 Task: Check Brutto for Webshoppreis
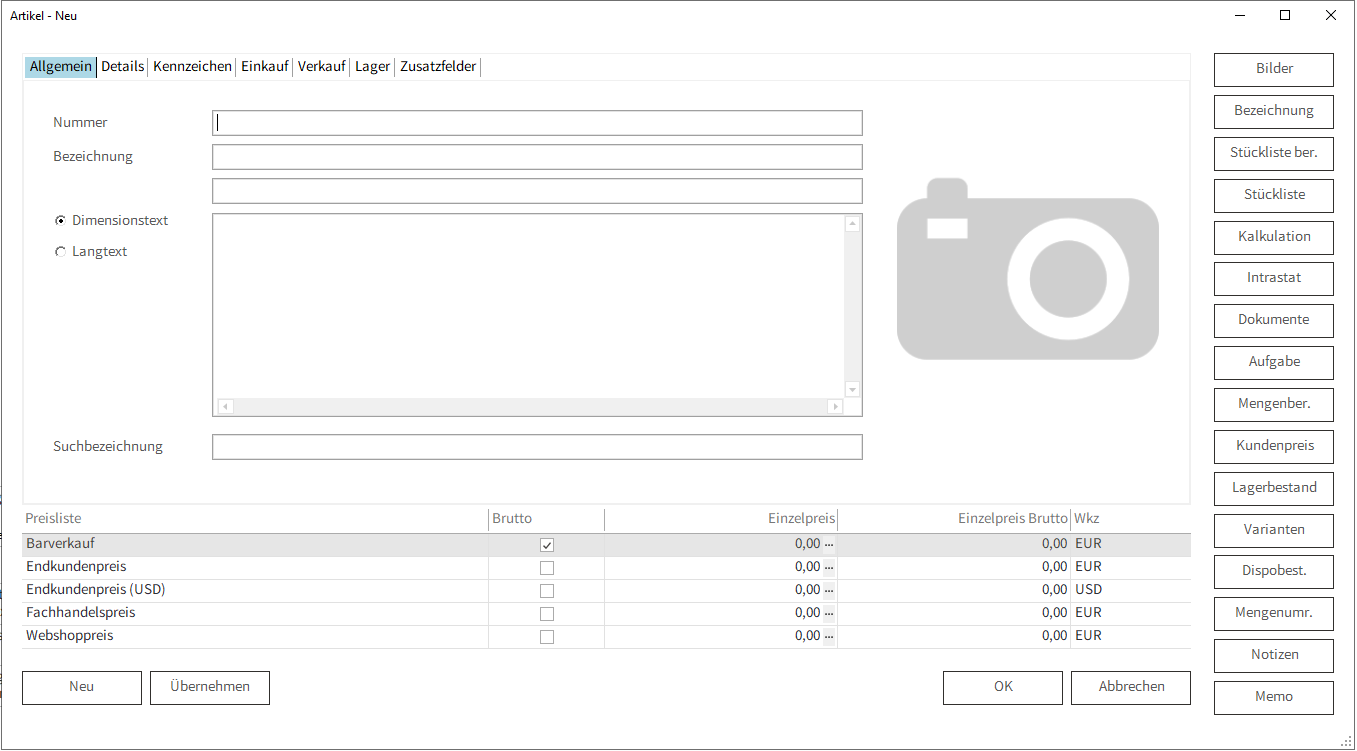click(x=547, y=637)
